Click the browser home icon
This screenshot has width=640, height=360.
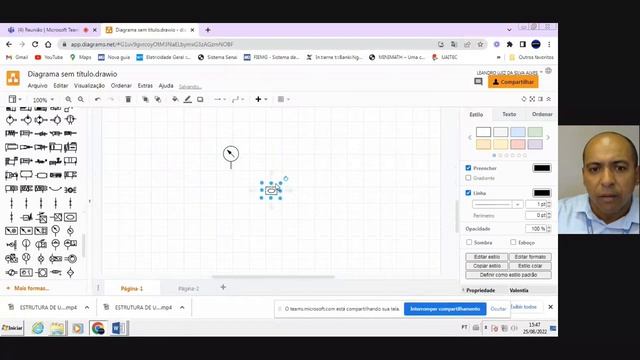[48, 44]
